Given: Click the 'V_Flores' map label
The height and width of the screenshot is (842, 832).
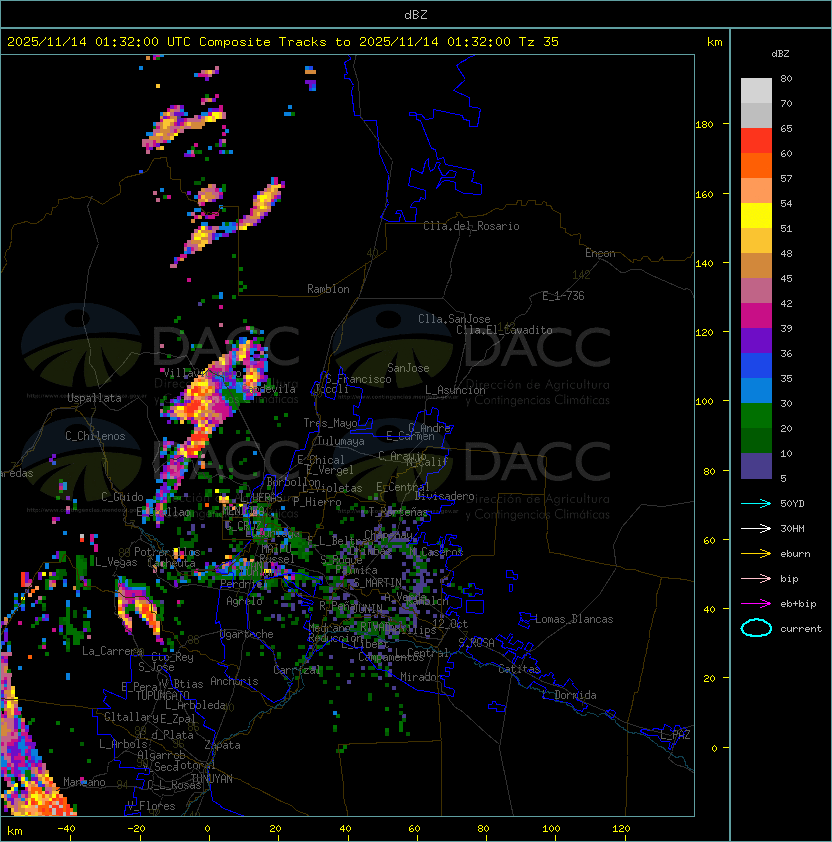Looking at the screenshot, I should 151,806.
